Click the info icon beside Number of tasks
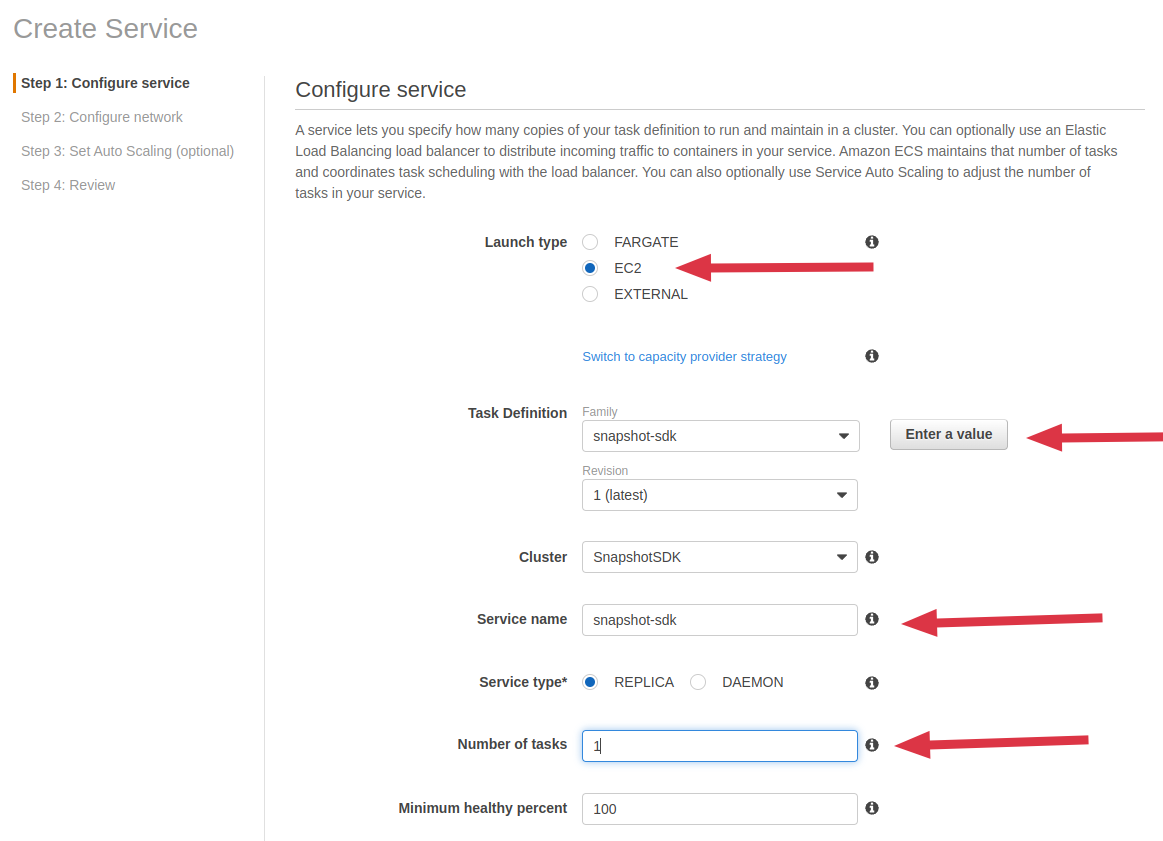Screen dimensions: 1163x841 (872, 745)
